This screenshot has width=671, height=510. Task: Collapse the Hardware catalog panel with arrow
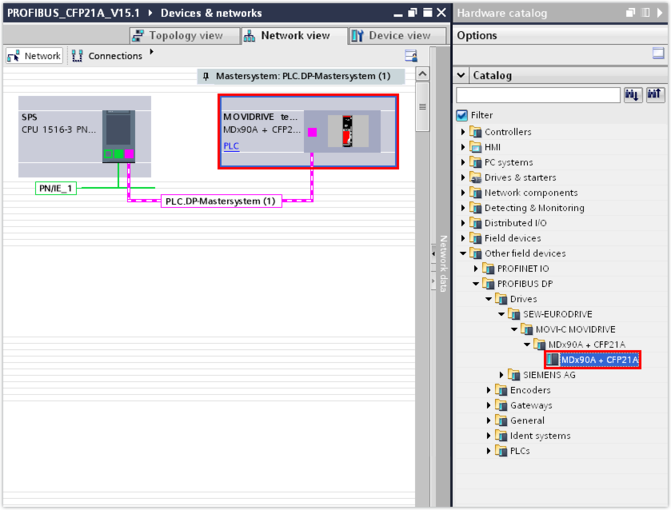click(661, 13)
